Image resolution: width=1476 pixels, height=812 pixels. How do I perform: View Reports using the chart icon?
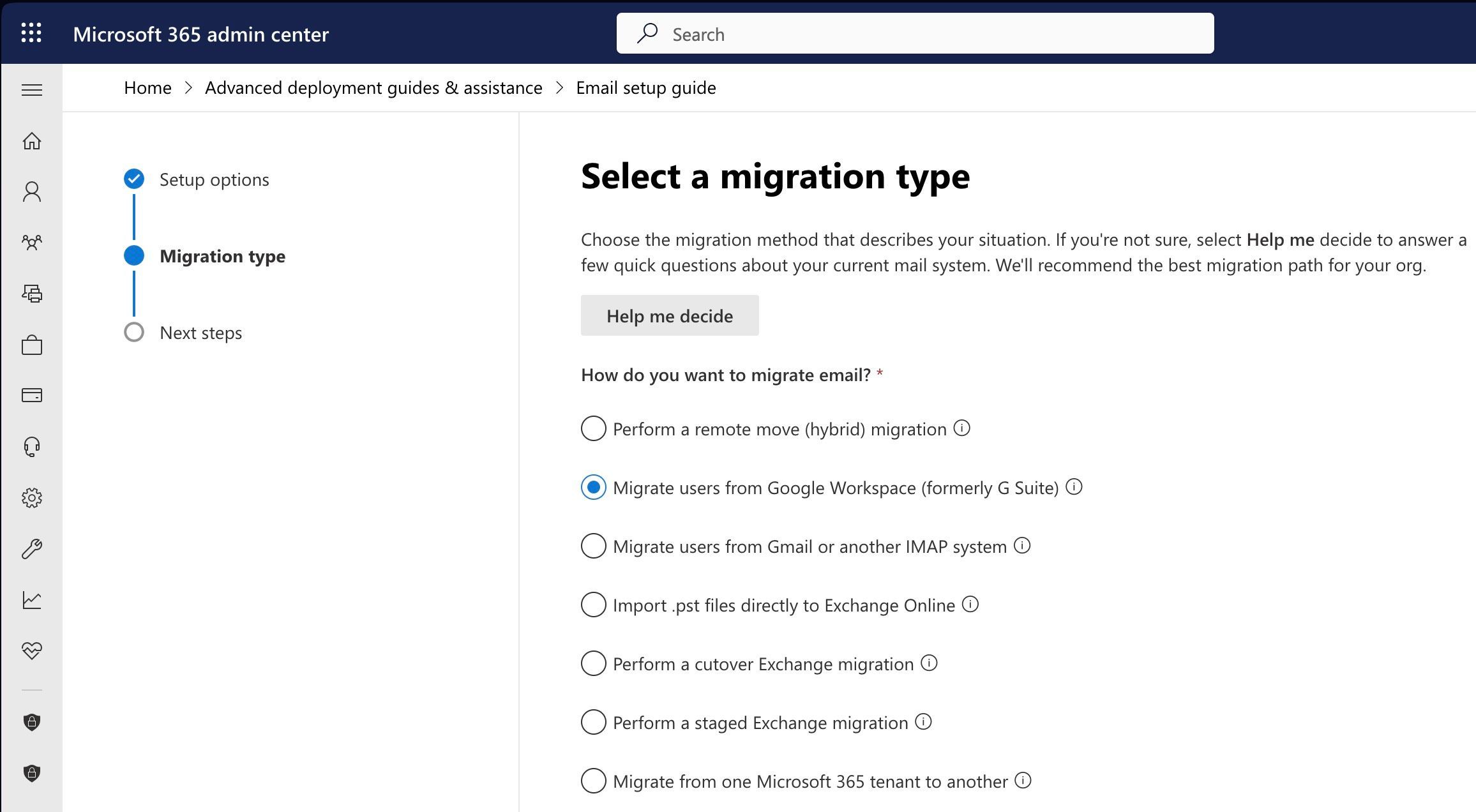[31, 599]
